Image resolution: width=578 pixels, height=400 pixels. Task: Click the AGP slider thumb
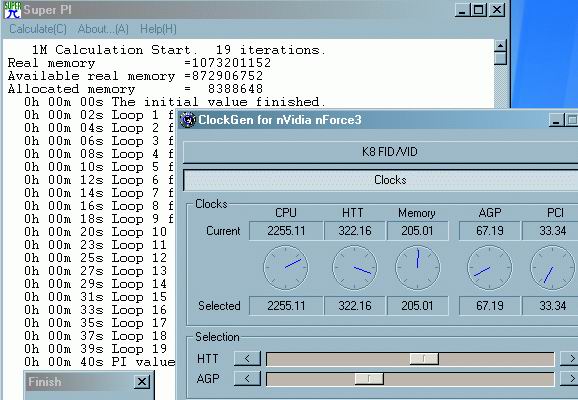coord(369,379)
